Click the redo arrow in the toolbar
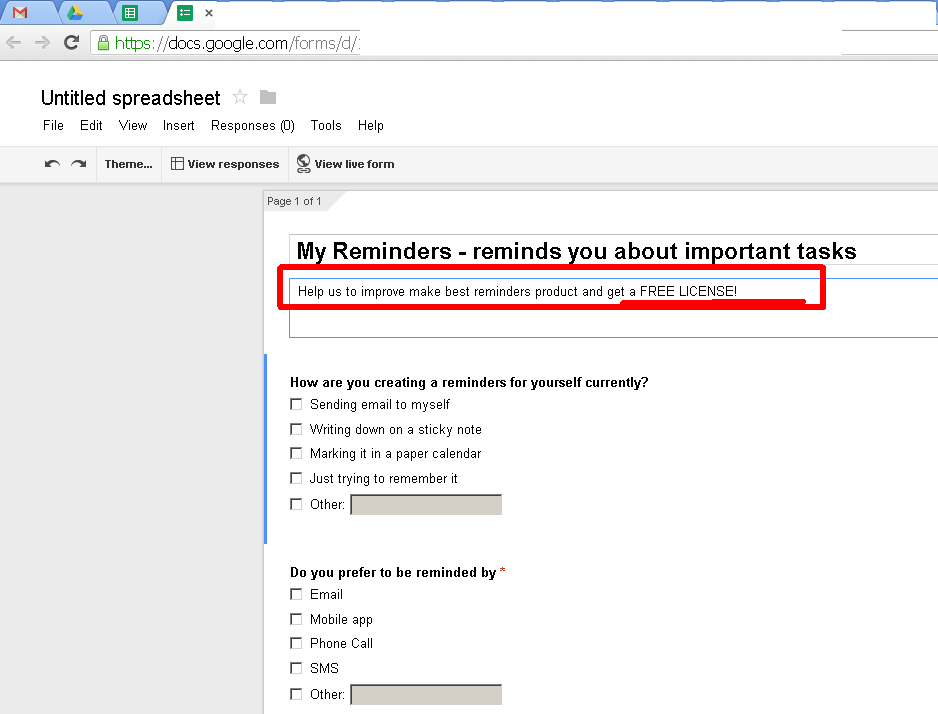 [78, 164]
